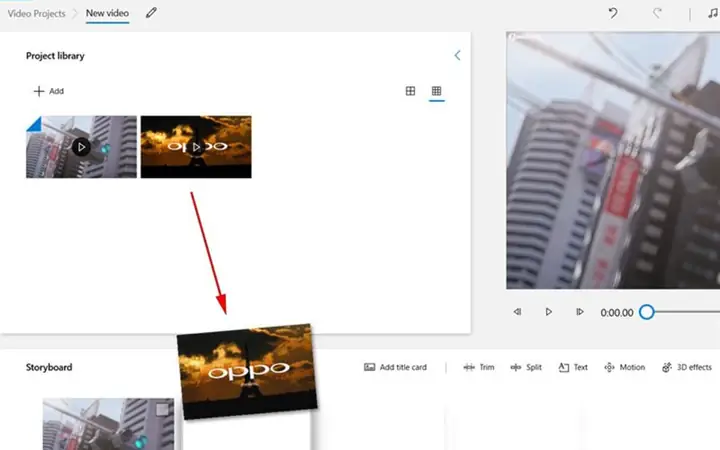The height and width of the screenshot is (450, 720).
Task: Open the Split tool
Action: point(526,367)
